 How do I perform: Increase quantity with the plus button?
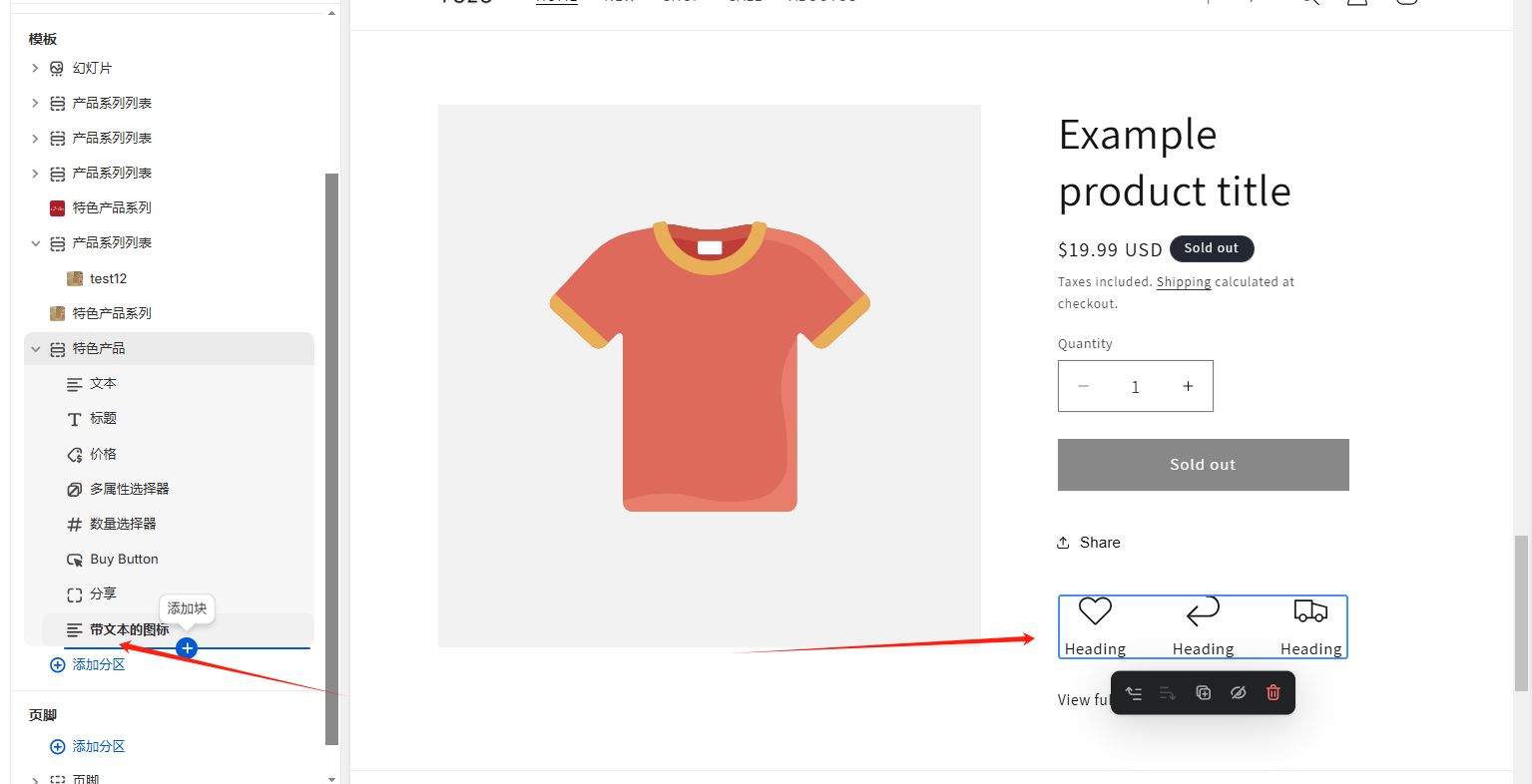(1188, 386)
